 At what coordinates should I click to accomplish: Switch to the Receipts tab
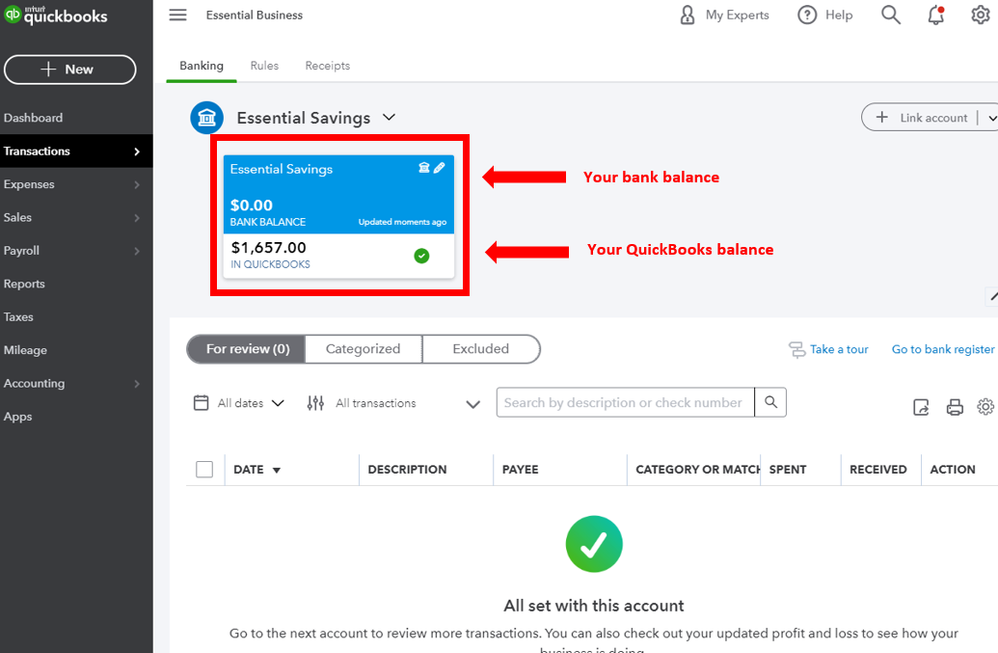(328, 66)
